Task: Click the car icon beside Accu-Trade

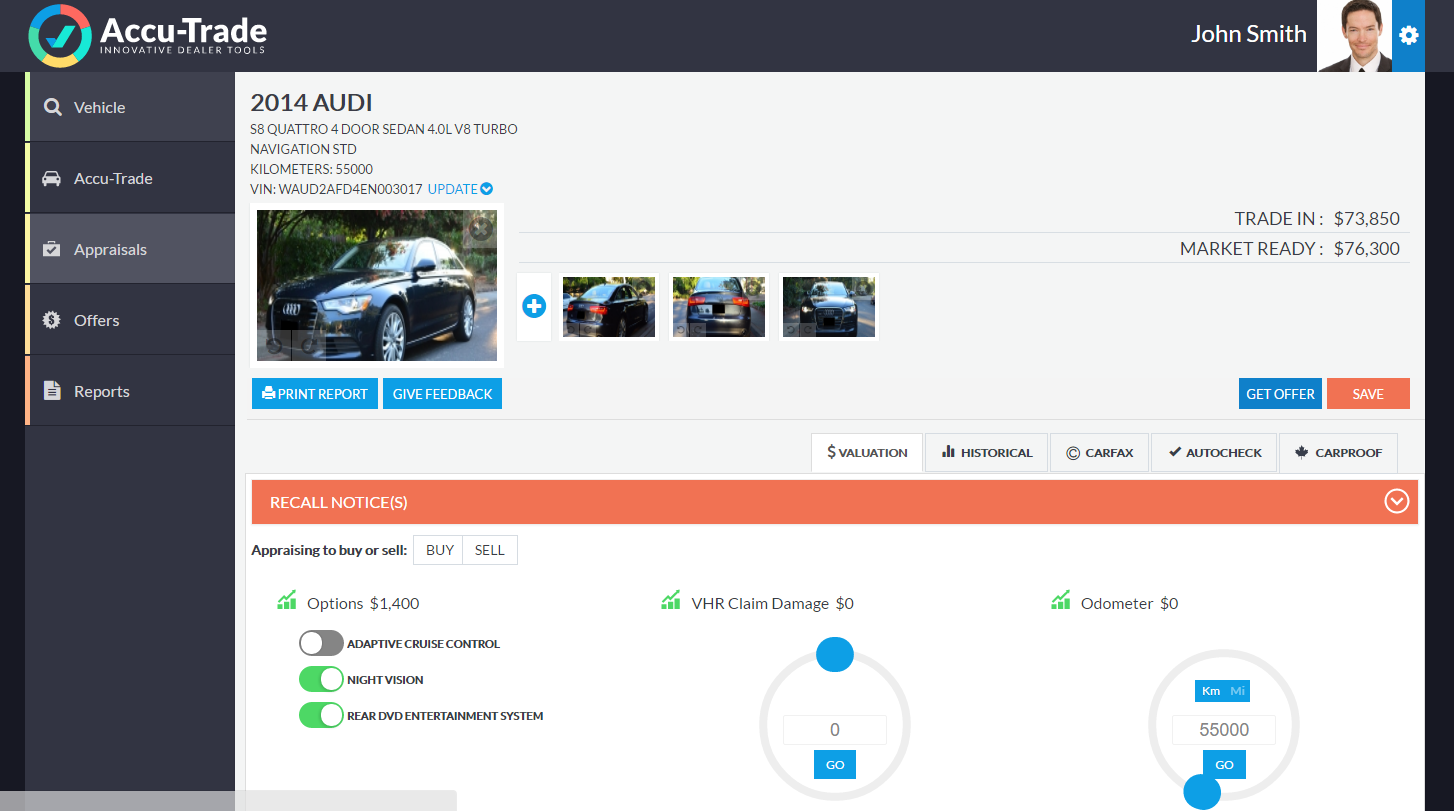Action: pos(51,178)
